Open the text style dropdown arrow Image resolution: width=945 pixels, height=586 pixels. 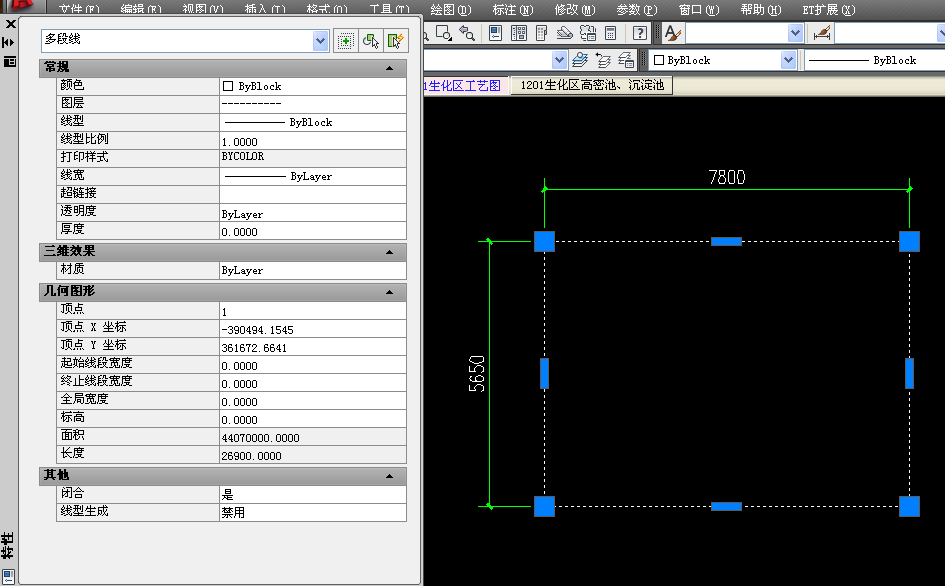pyautogui.click(x=796, y=33)
